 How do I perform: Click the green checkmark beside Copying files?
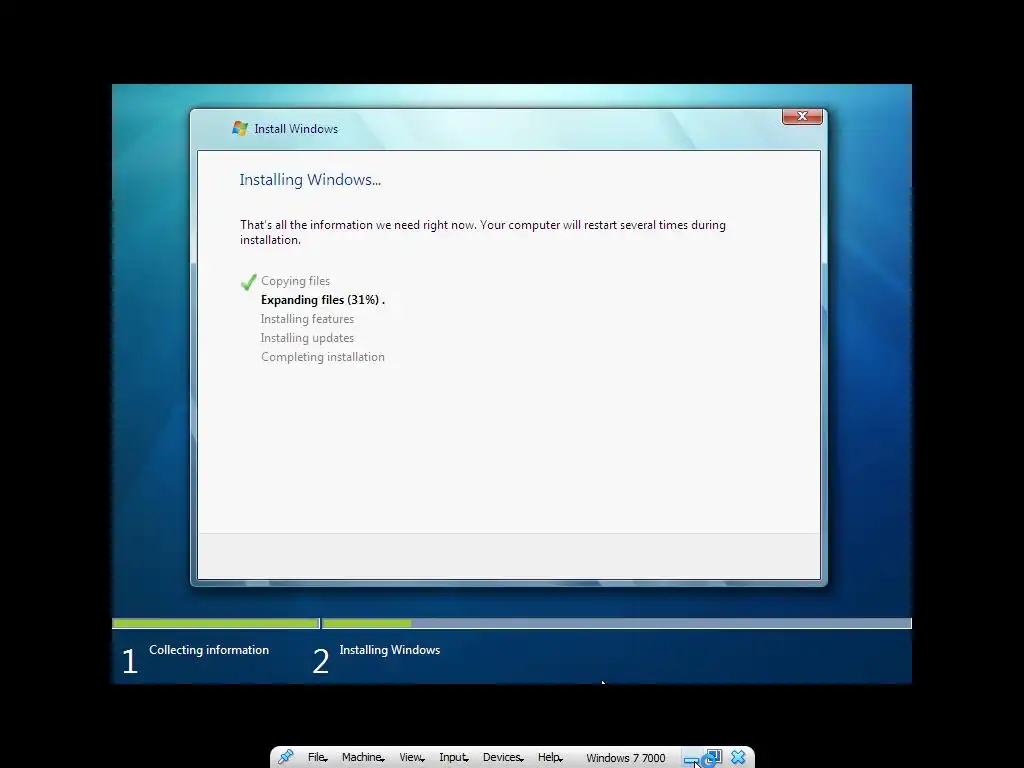248,281
